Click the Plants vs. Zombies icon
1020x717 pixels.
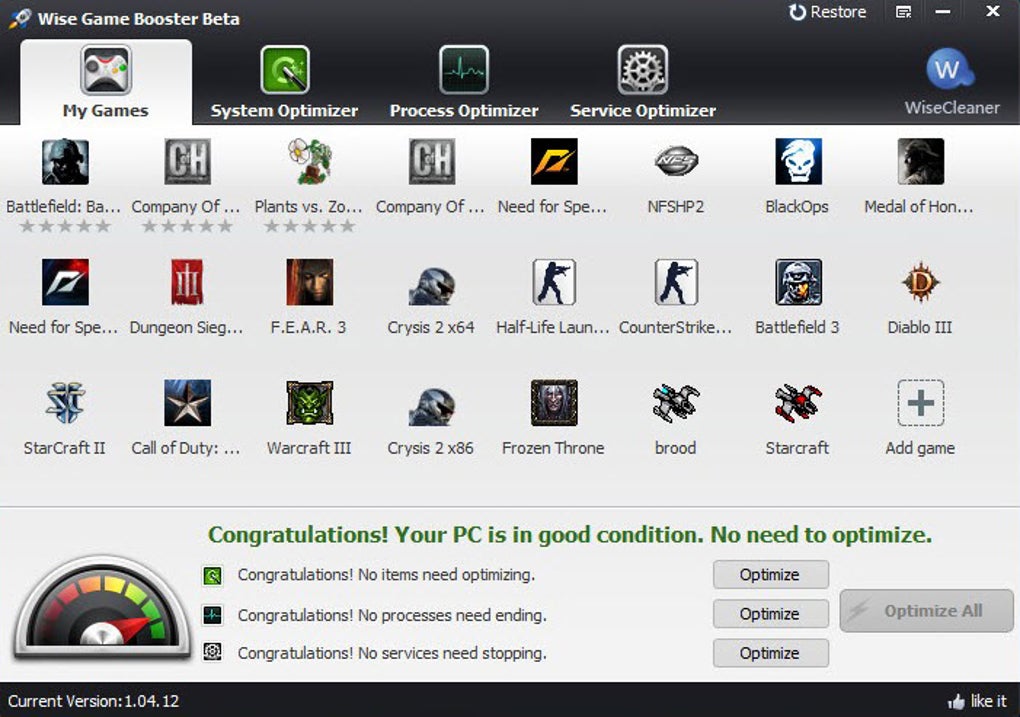pos(309,162)
